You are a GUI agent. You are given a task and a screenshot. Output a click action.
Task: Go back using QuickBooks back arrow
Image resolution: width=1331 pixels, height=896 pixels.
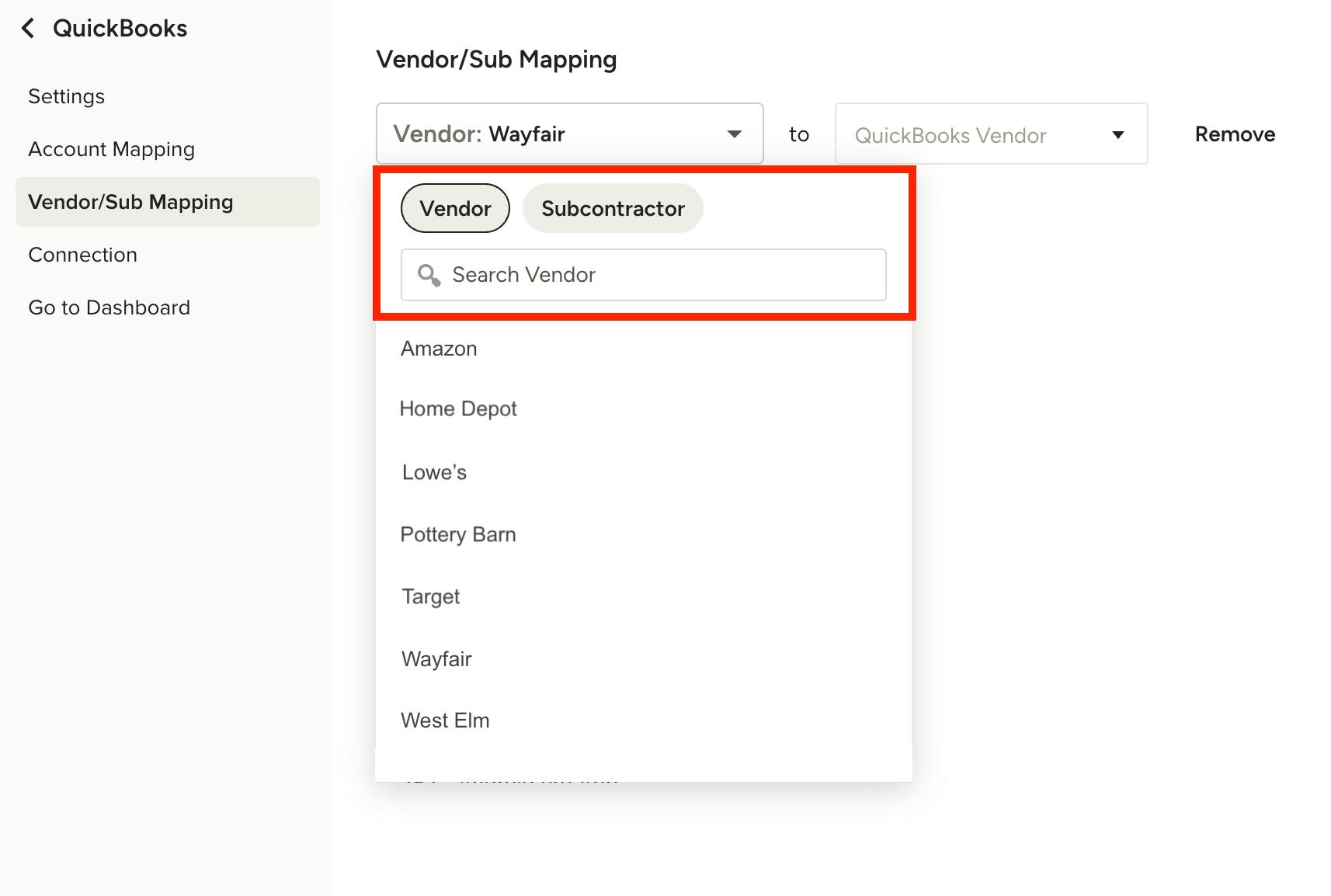click(28, 29)
